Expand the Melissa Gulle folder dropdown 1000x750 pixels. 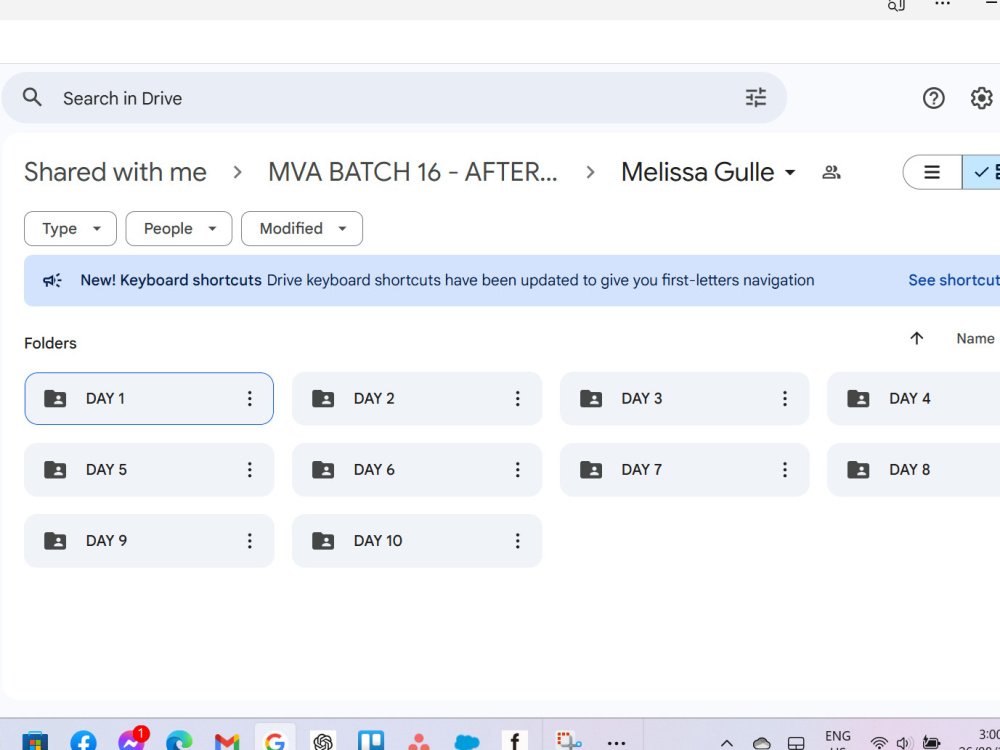click(790, 173)
